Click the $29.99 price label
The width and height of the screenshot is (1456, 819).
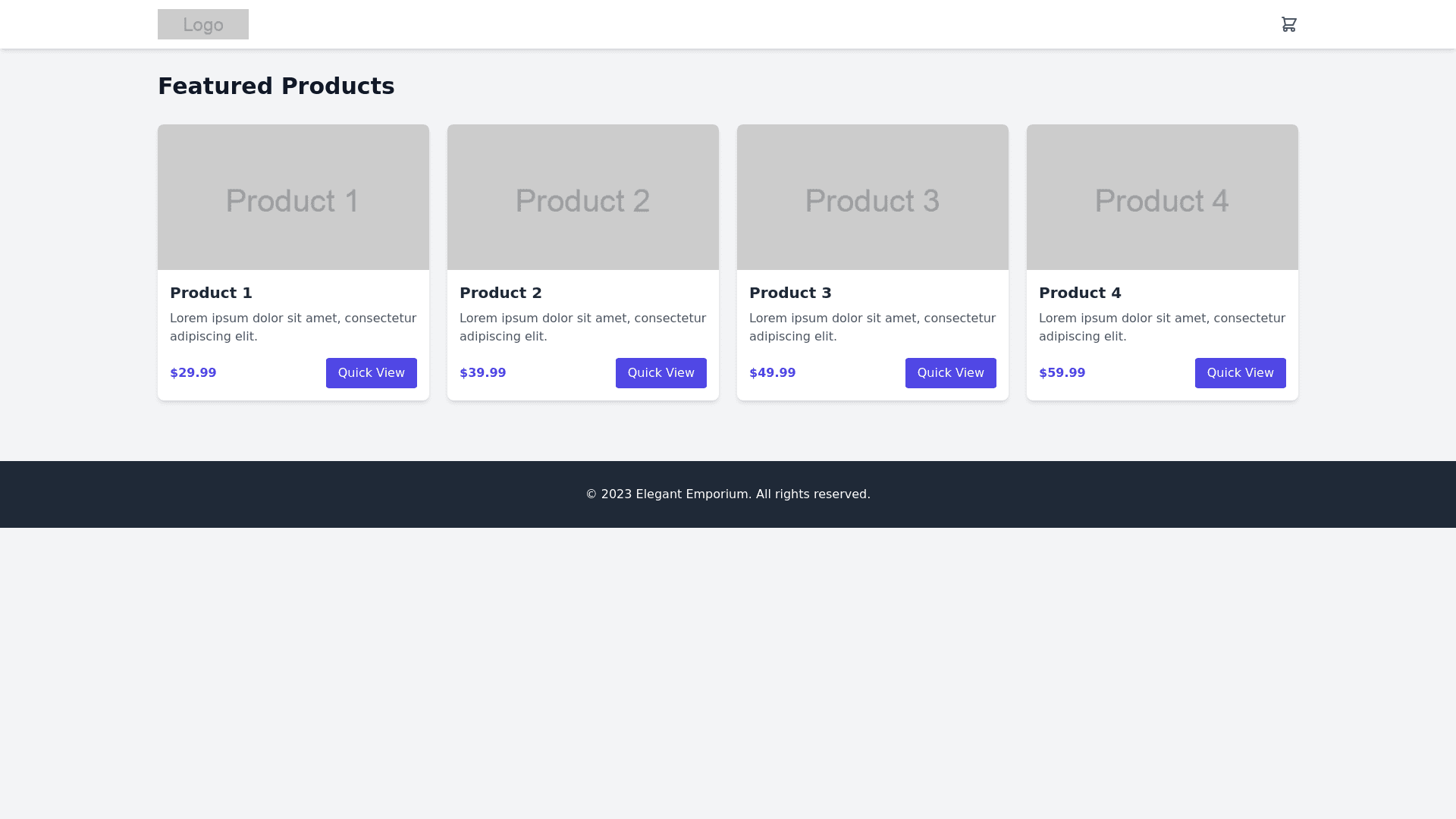pyautogui.click(x=193, y=373)
